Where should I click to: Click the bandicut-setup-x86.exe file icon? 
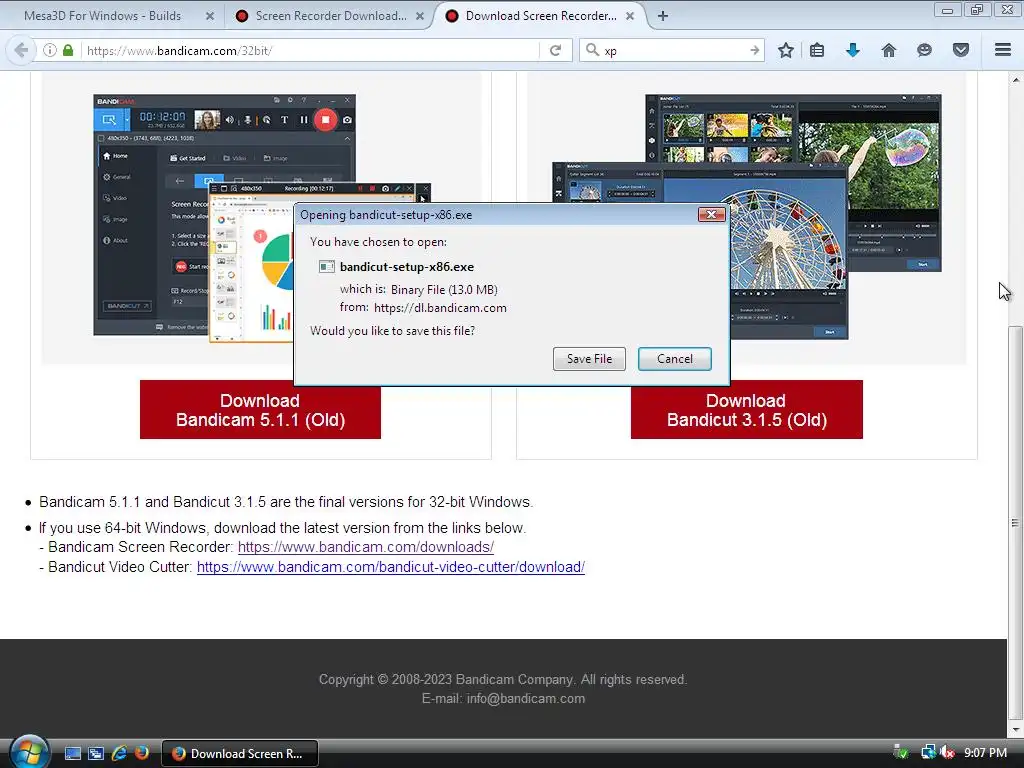coord(327,266)
